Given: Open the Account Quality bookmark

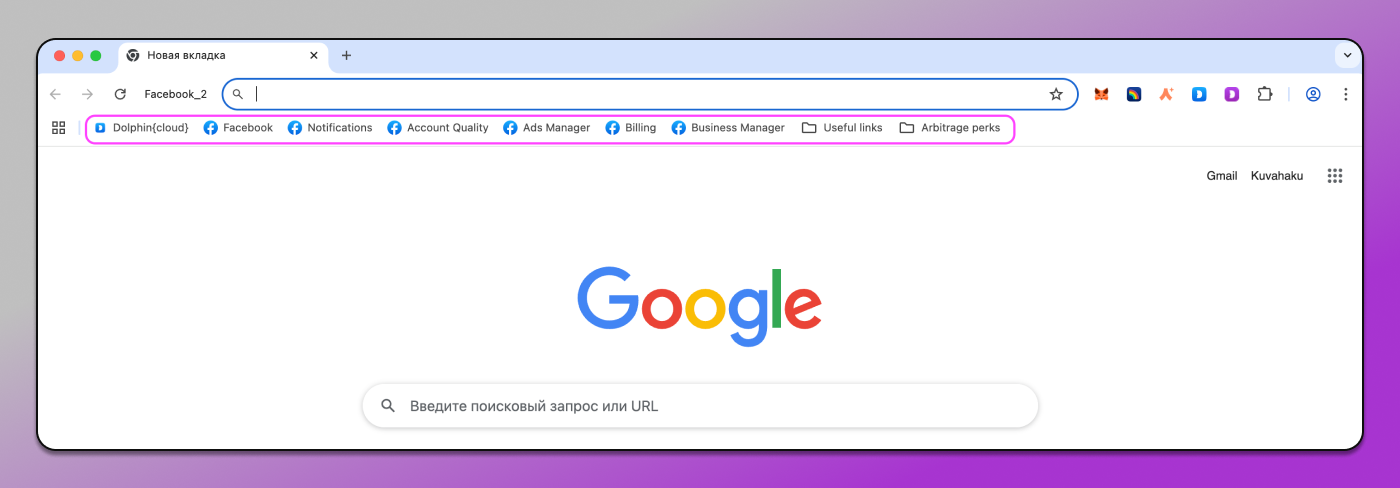Looking at the screenshot, I should click(x=438, y=128).
